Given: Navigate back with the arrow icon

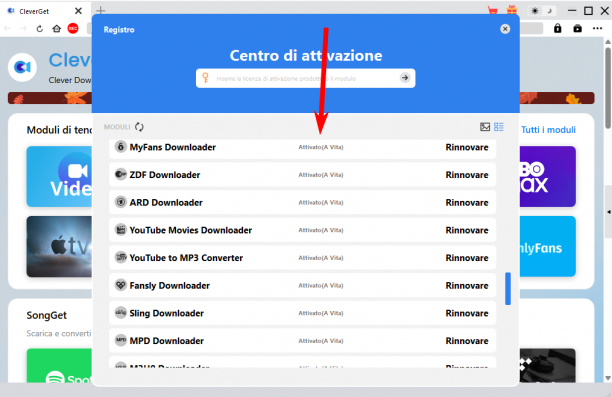Looking at the screenshot, I should pos(8,28).
